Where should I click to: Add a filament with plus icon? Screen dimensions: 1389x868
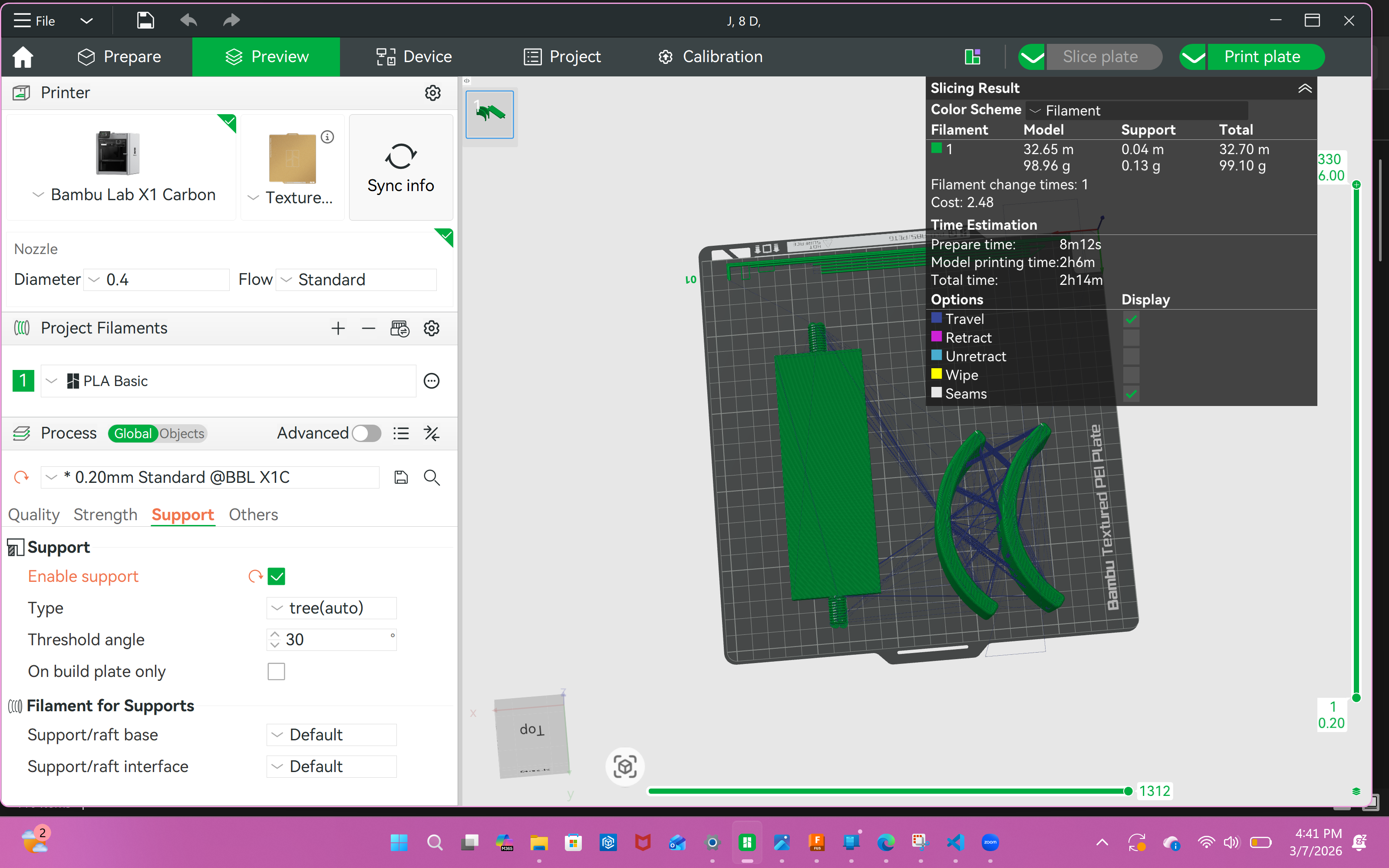(338, 328)
